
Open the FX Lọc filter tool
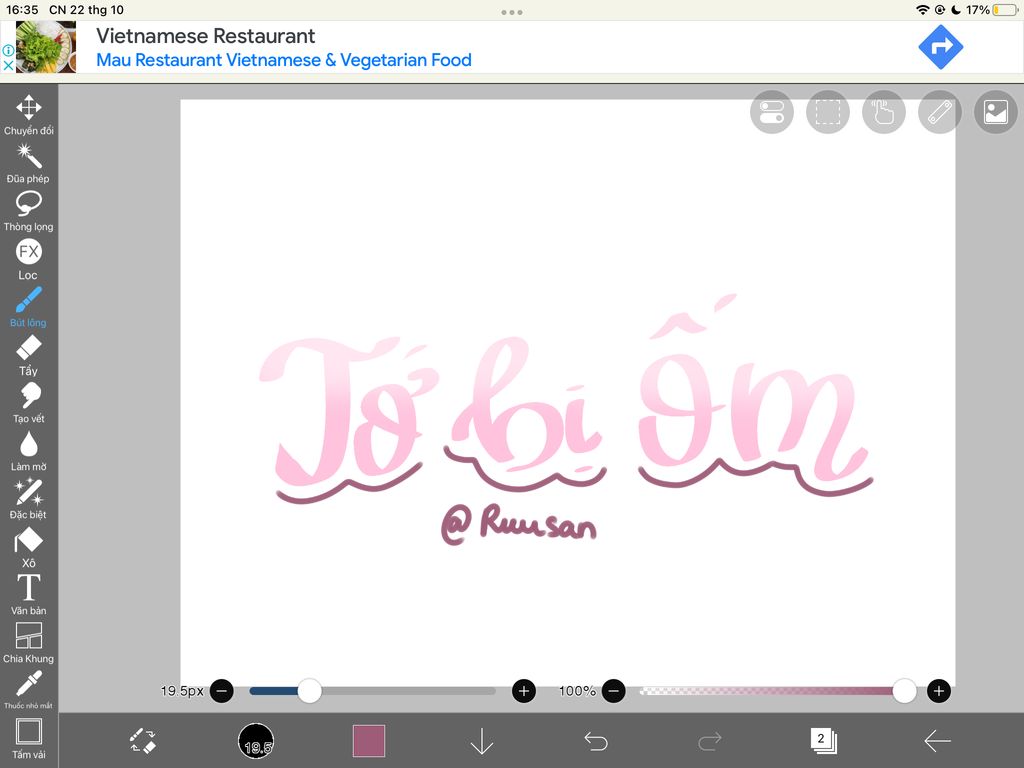[x=29, y=259]
